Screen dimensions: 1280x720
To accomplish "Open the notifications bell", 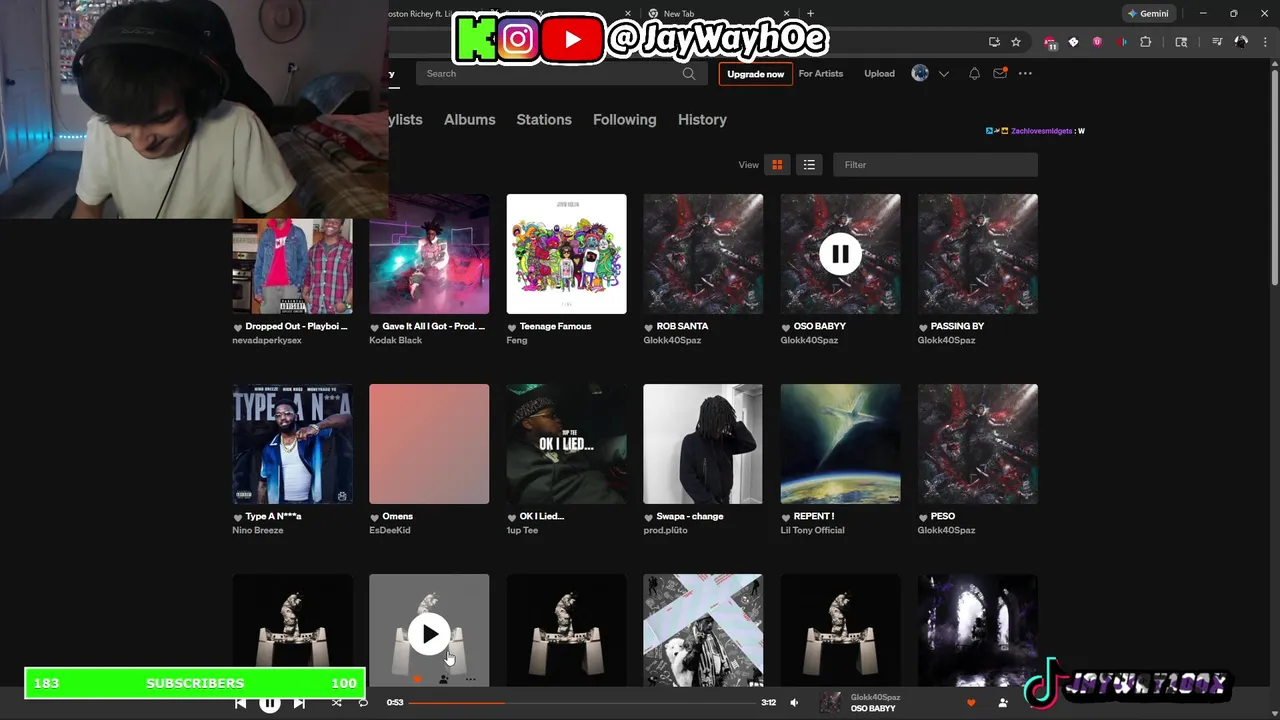I will 974,73.
